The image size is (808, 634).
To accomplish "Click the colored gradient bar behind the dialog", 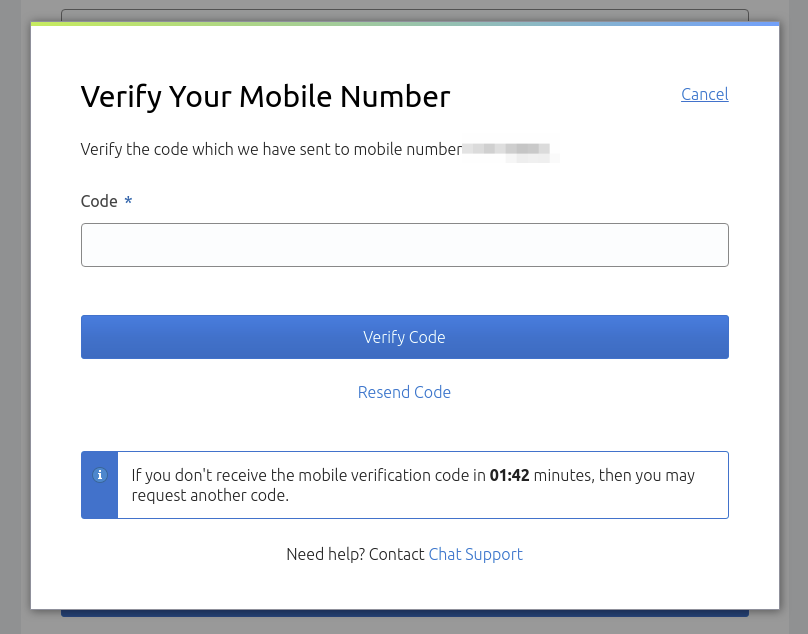I will (400, 22).
